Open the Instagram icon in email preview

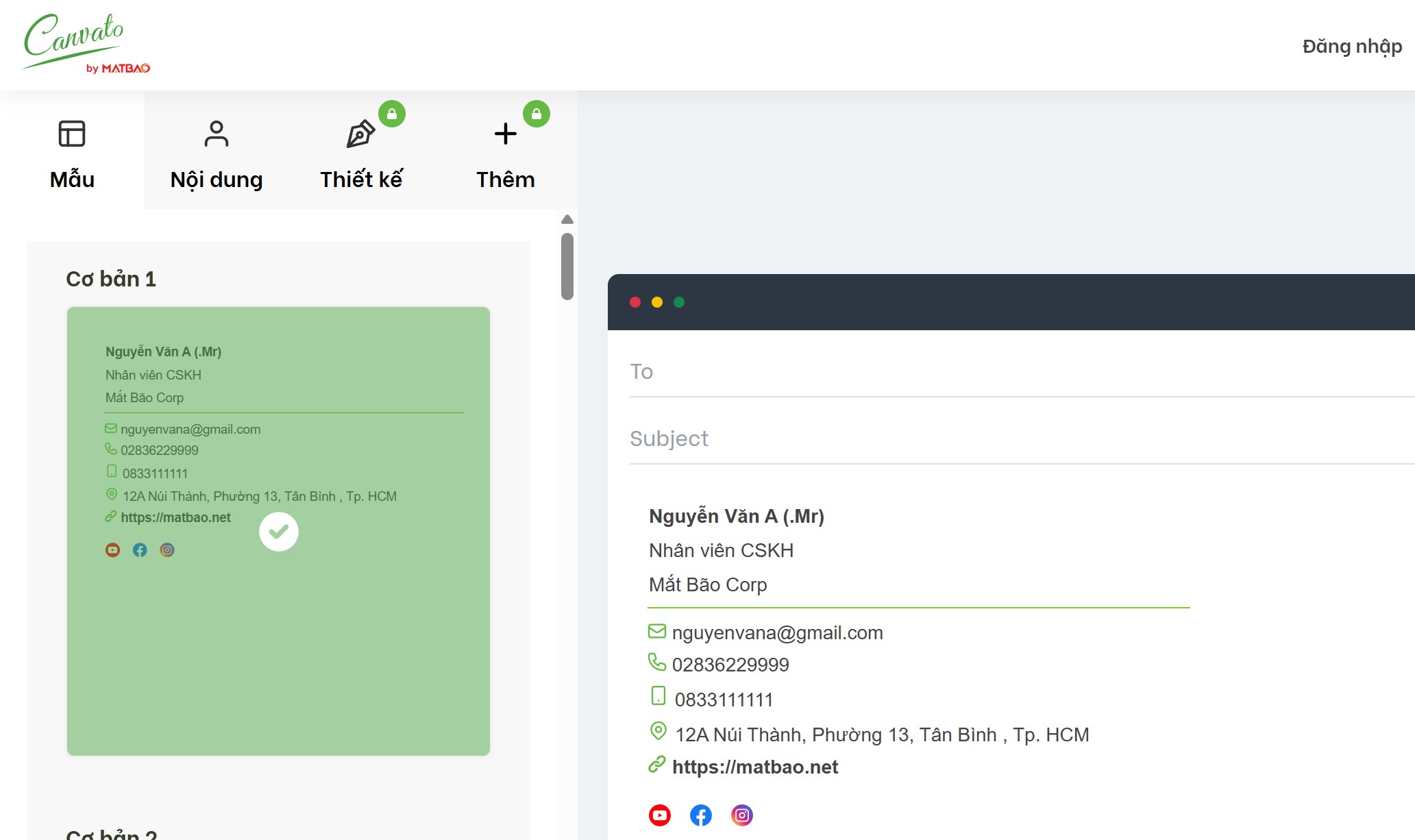point(742,815)
